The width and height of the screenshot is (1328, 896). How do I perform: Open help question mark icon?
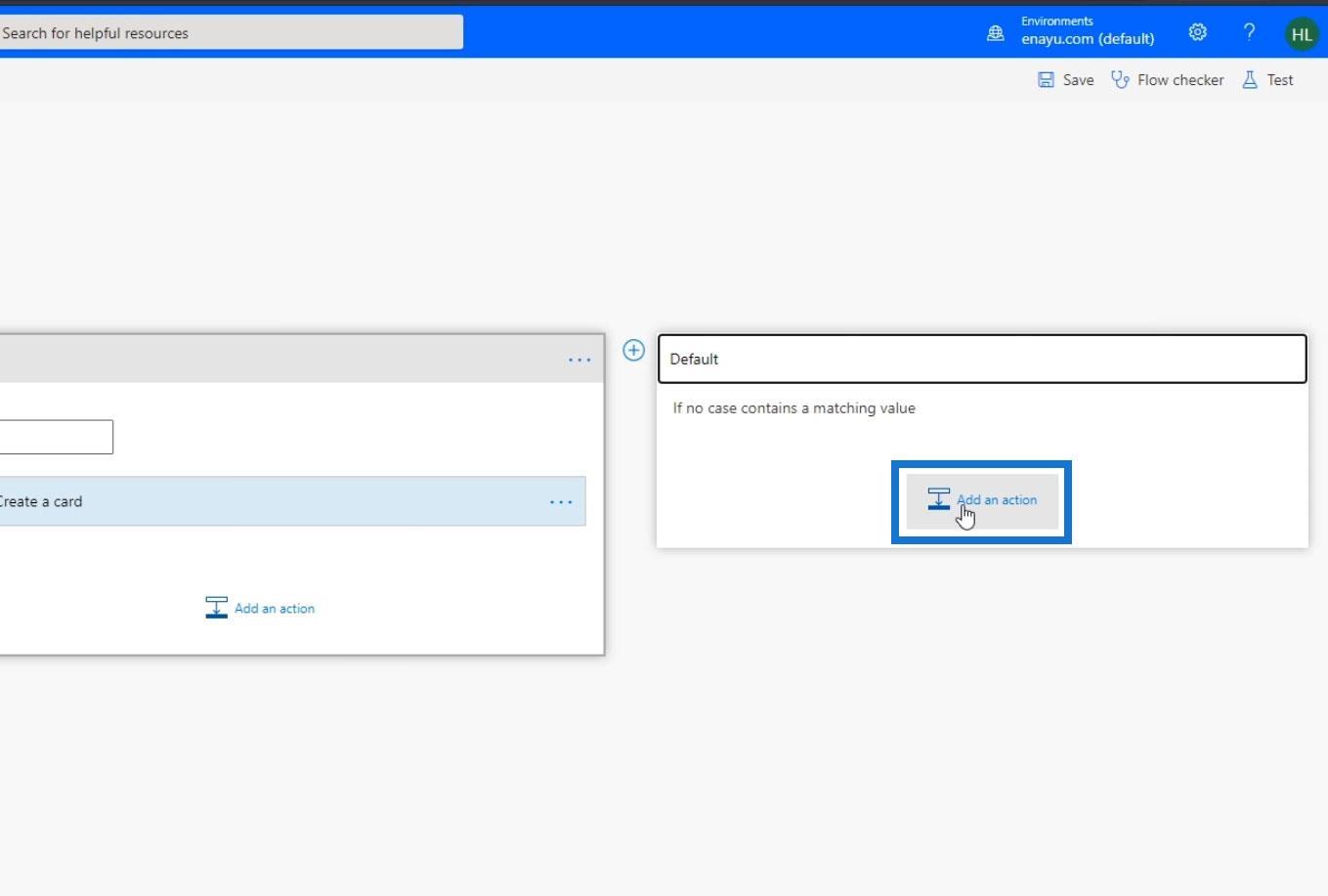point(1249,32)
